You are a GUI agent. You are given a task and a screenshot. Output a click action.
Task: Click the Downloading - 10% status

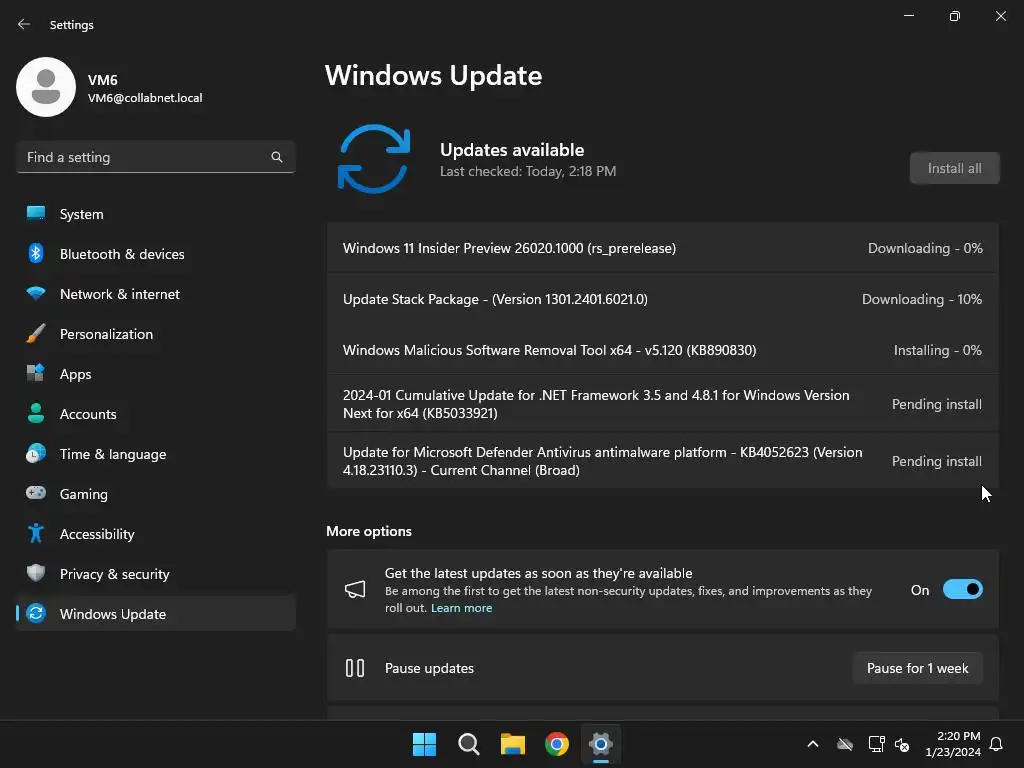pos(921,299)
